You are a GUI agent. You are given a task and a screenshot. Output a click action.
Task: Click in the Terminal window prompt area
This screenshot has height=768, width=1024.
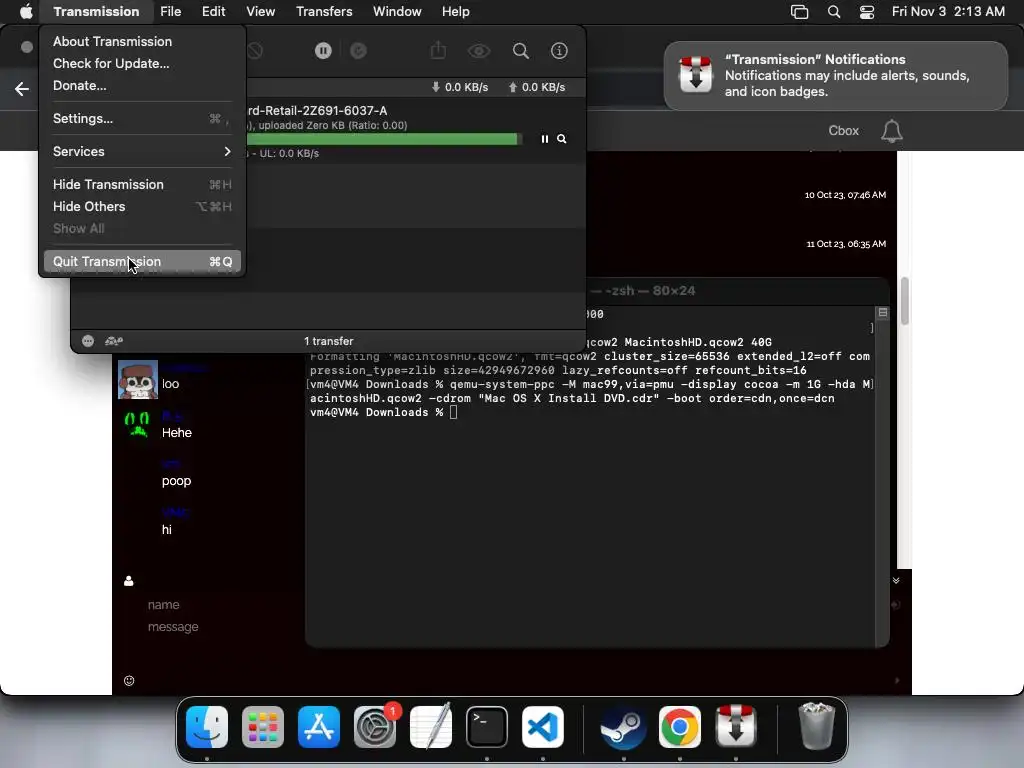(x=453, y=412)
